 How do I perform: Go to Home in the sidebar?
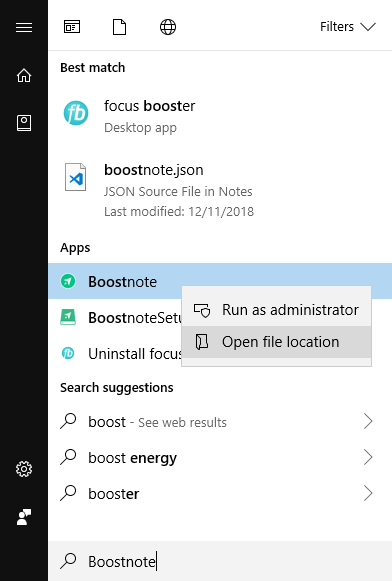point(24,76)
